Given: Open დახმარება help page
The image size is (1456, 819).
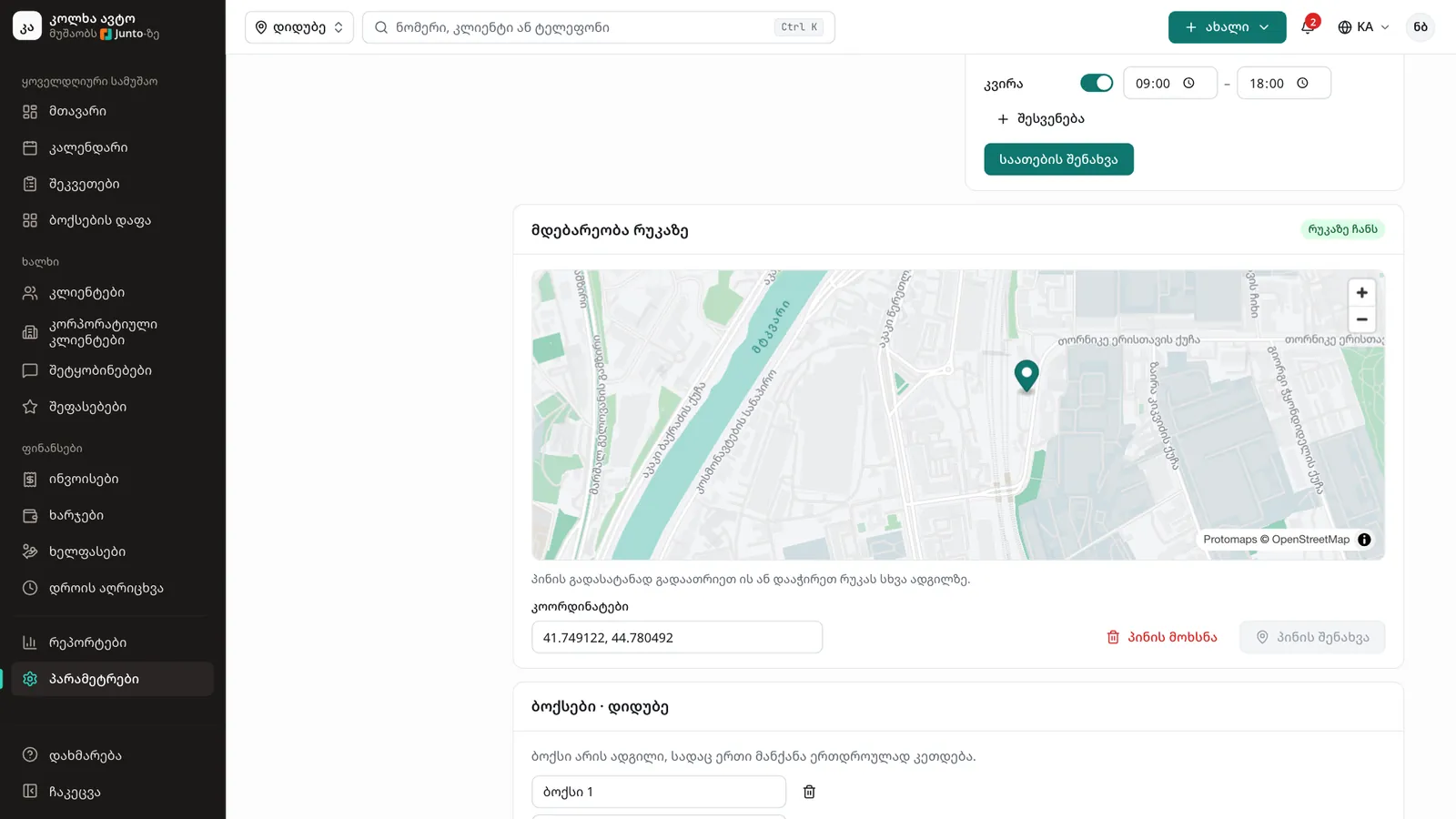Looking at the screenshot, I should (113, 755).
